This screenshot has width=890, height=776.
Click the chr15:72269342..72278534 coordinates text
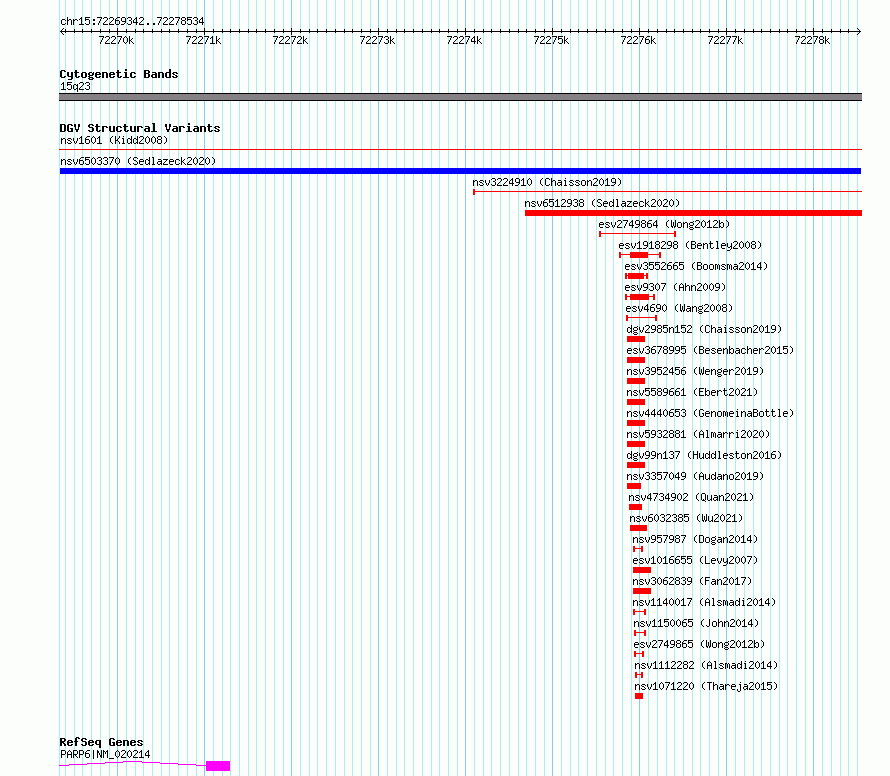(x=132, y=22)
